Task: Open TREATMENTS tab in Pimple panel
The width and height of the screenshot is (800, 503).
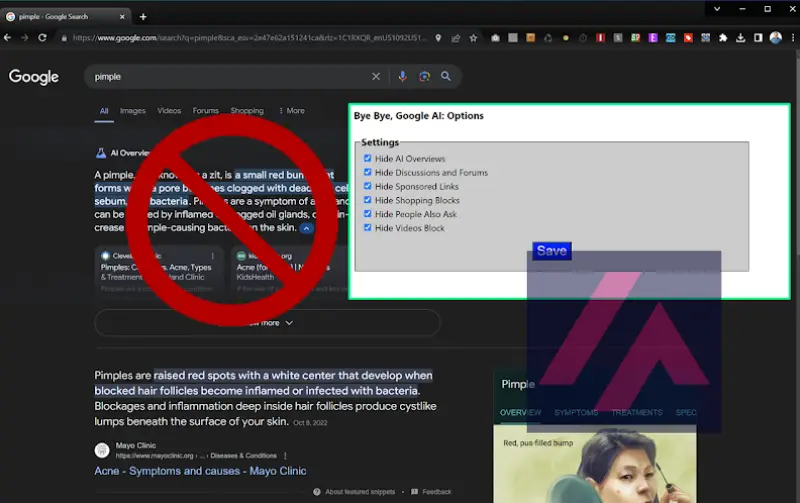Action: point(637,412)
